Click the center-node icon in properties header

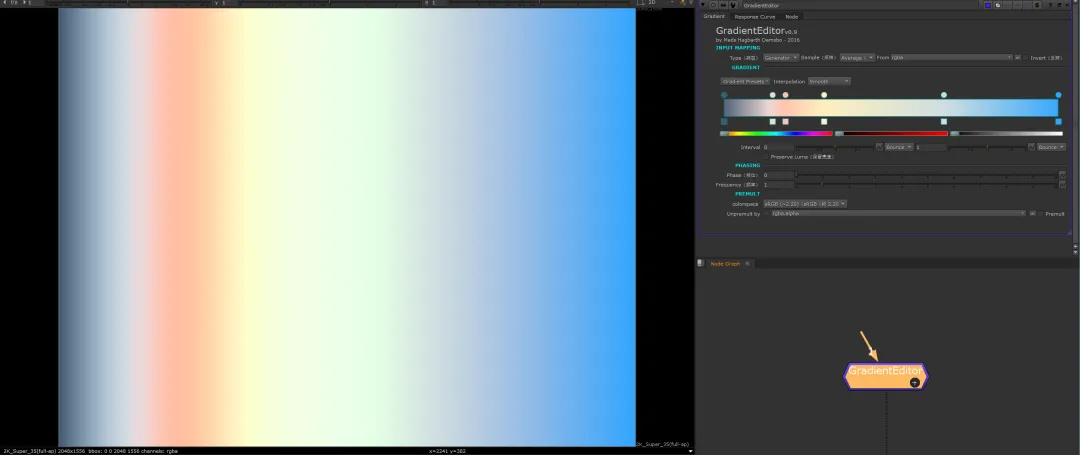[714, 5]
